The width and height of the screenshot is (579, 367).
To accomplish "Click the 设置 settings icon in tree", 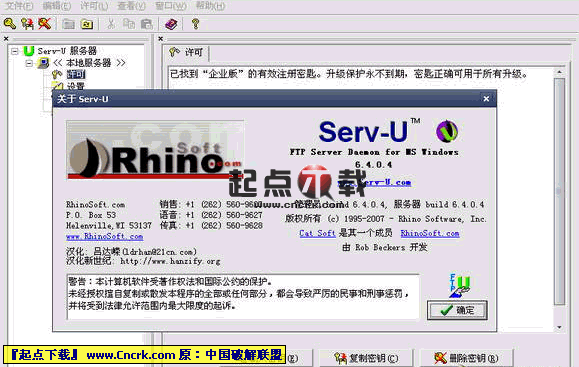I will 57,86.
